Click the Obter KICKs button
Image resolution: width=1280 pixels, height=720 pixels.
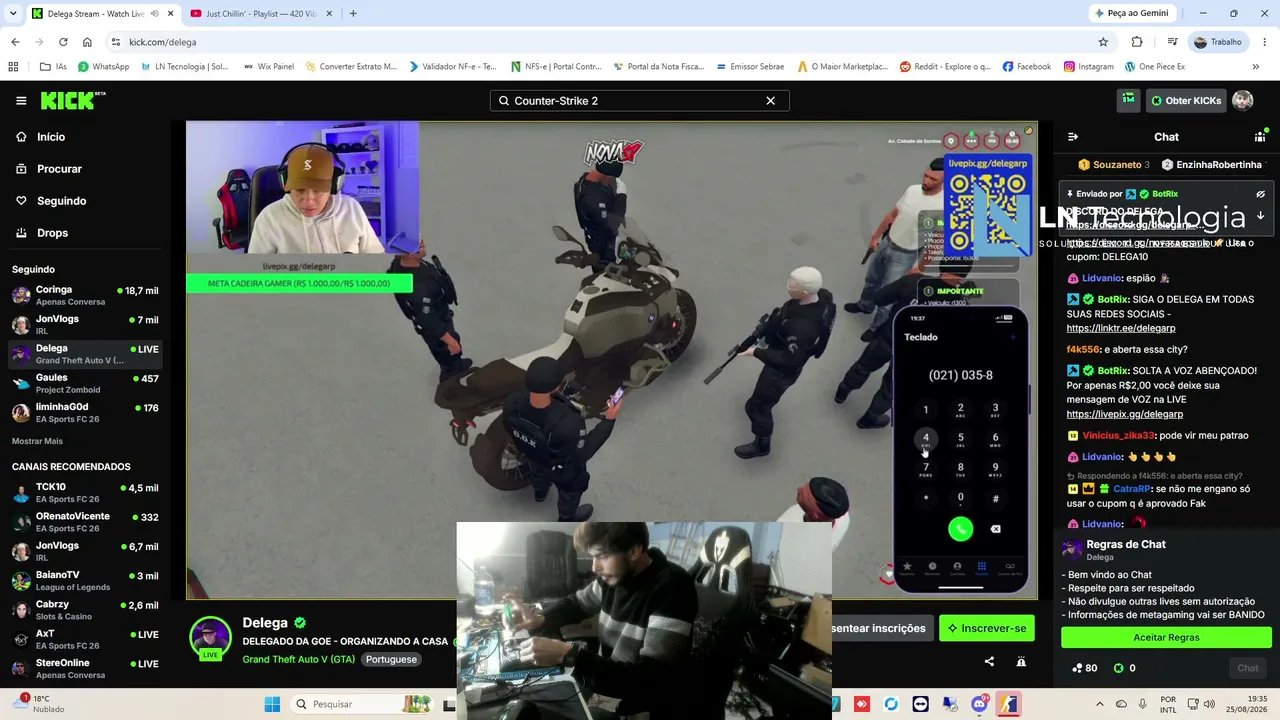(1185, 101)
